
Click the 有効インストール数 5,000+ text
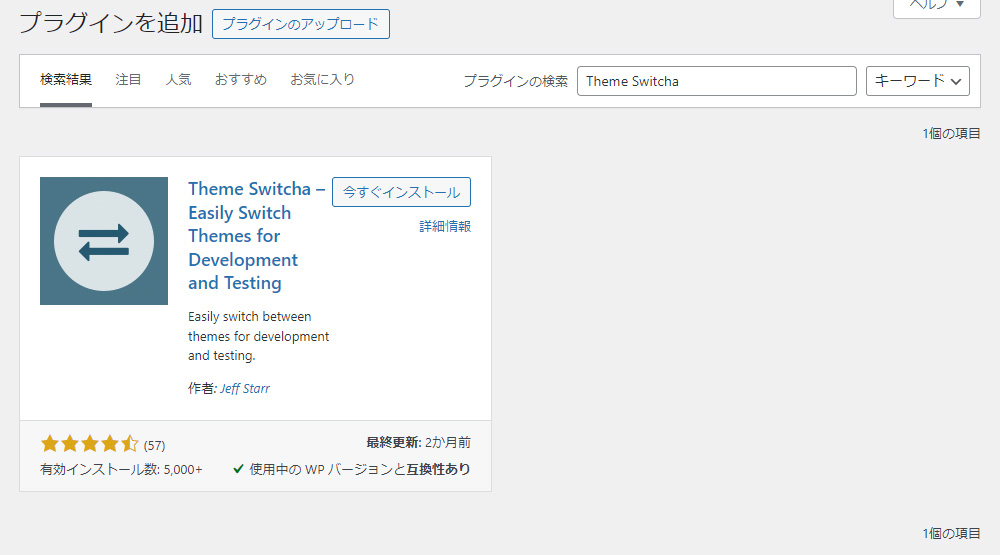(121, 470)
